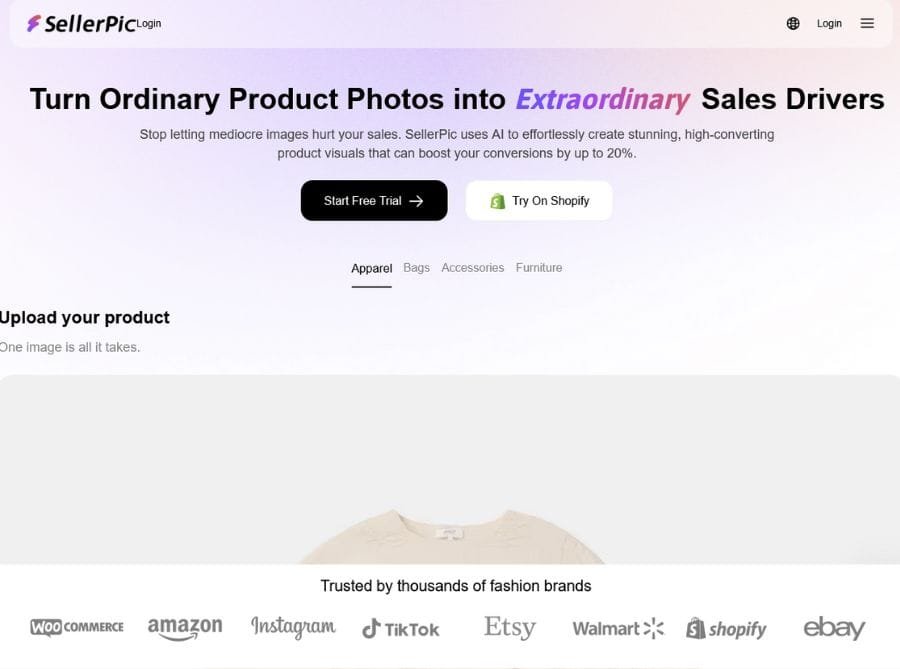Click the eBay brand logo
This screenshot has width=900, height=669.
click(834, 627)
